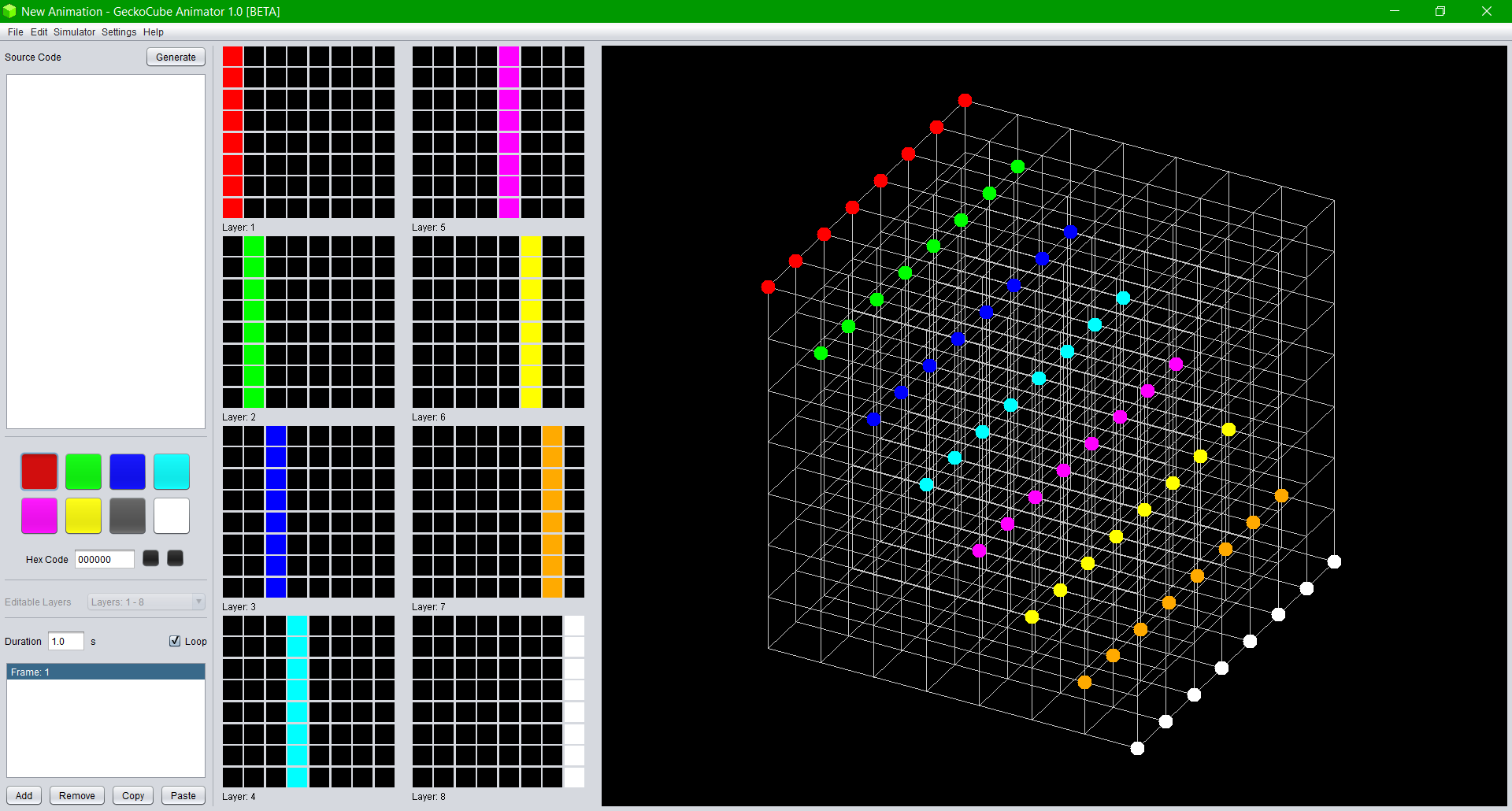1512x811 pixels.
Task: Select the white color swatch
Action: click(171, 516)
